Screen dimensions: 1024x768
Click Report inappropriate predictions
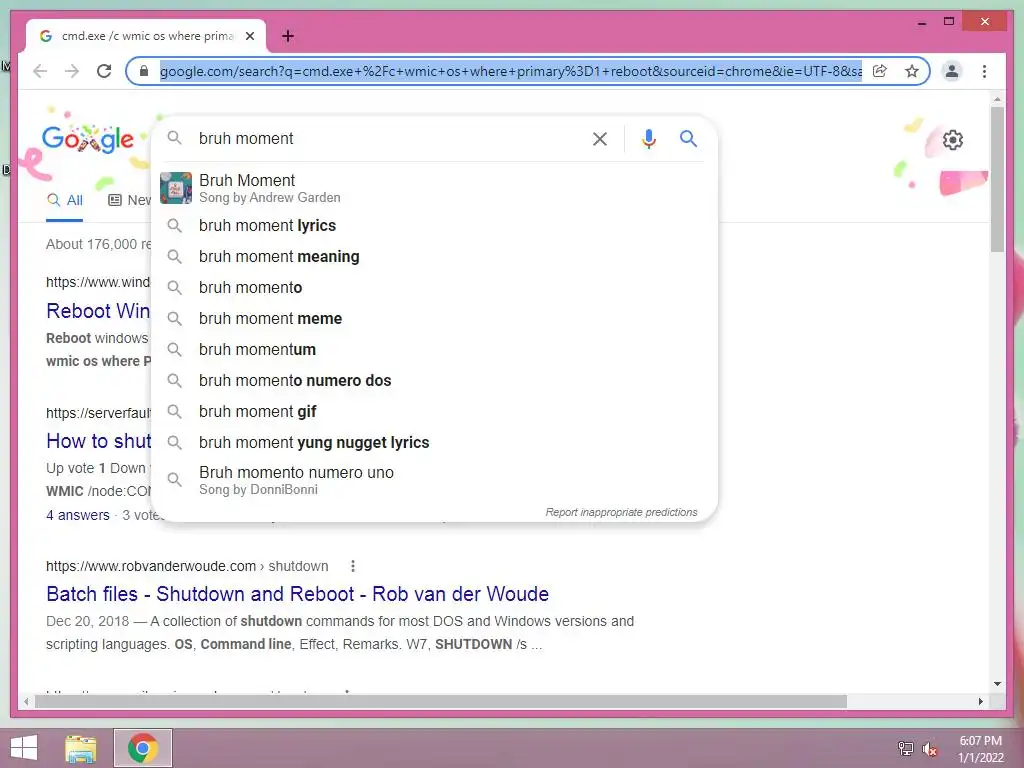621,513
